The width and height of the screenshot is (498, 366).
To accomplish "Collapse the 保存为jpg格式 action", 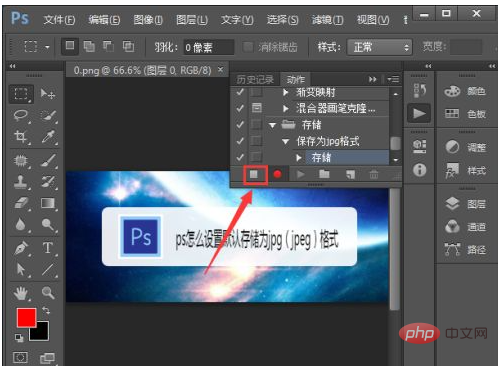I will 286,142.
